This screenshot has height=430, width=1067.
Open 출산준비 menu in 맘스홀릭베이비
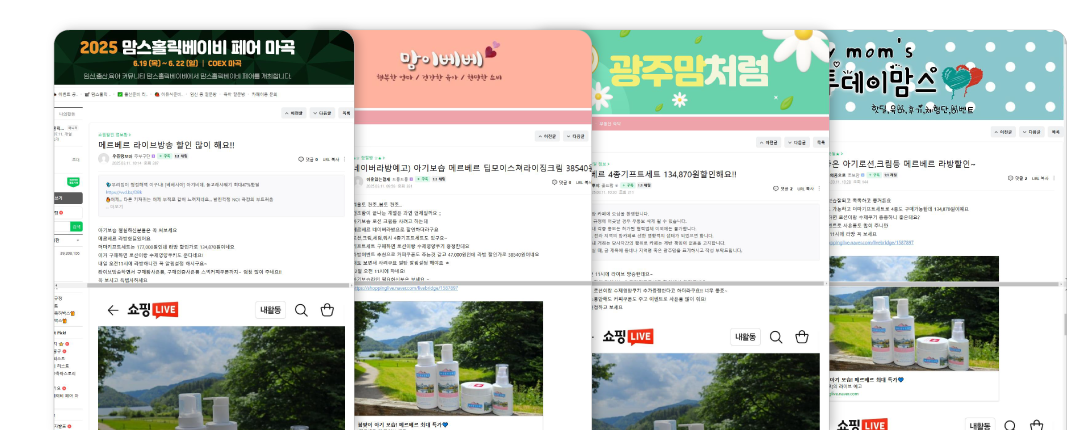132,95
